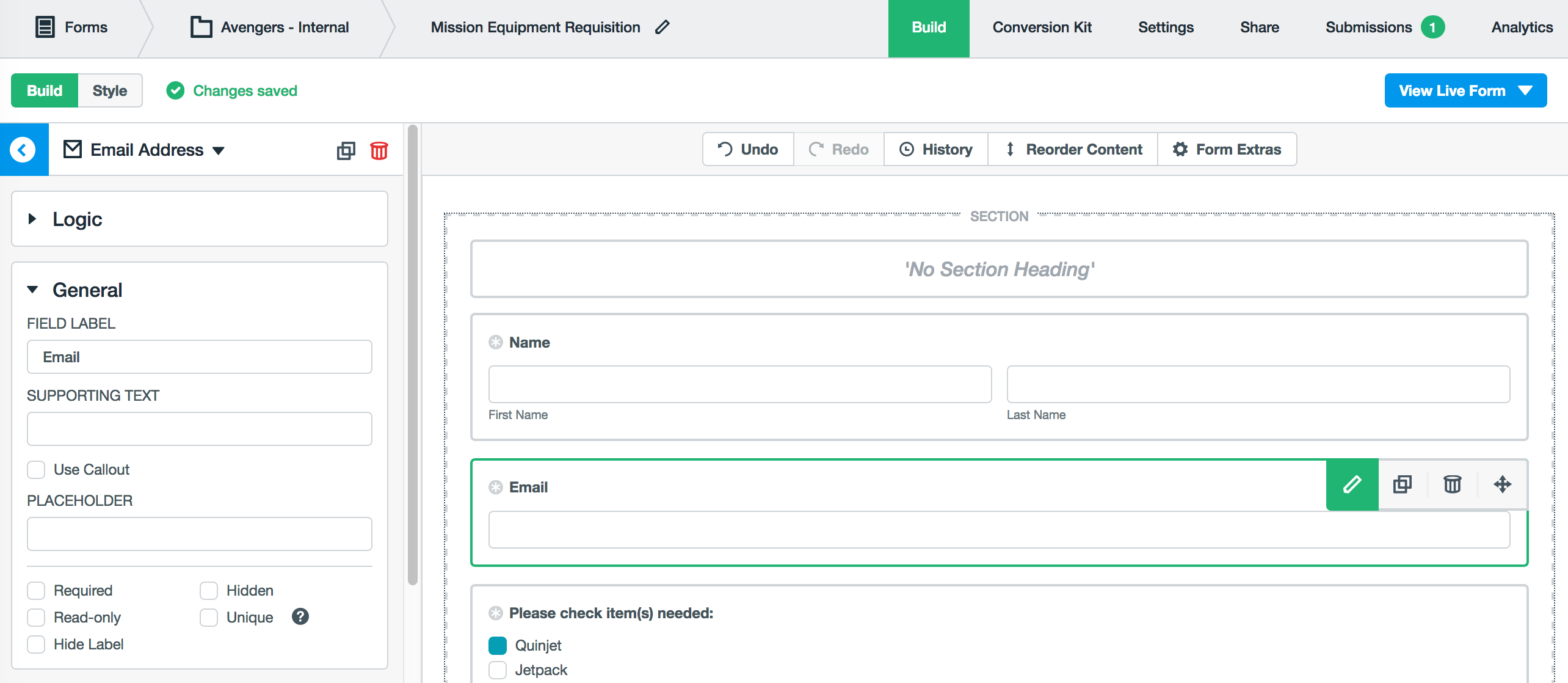
Task: Click trash icon on Email field toolbar
Action: click(x=1452, y=484)
